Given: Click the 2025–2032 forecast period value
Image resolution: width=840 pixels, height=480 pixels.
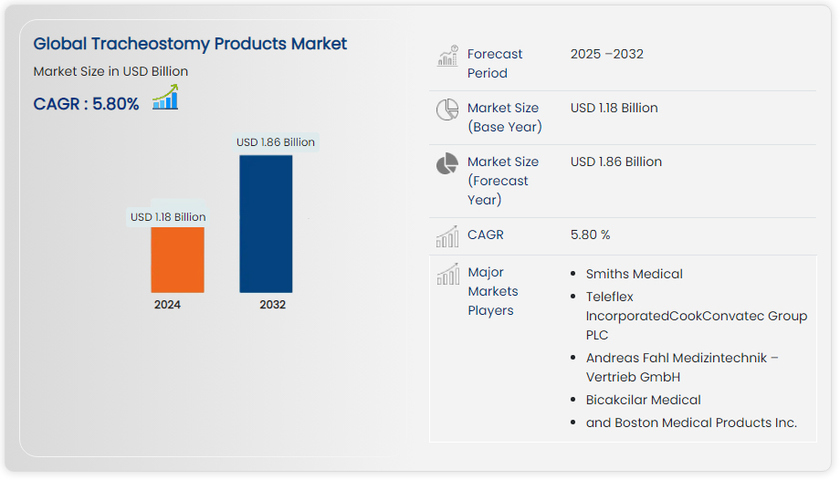Looking at the screenshot, I should click(x=607, y=54).
